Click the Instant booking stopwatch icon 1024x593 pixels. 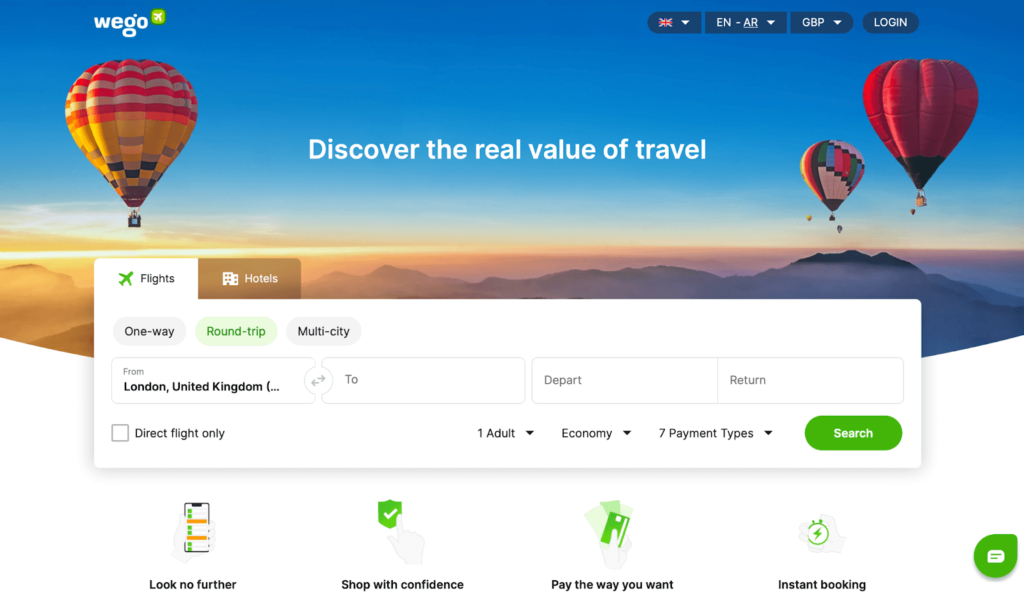[x=821, y=534]
